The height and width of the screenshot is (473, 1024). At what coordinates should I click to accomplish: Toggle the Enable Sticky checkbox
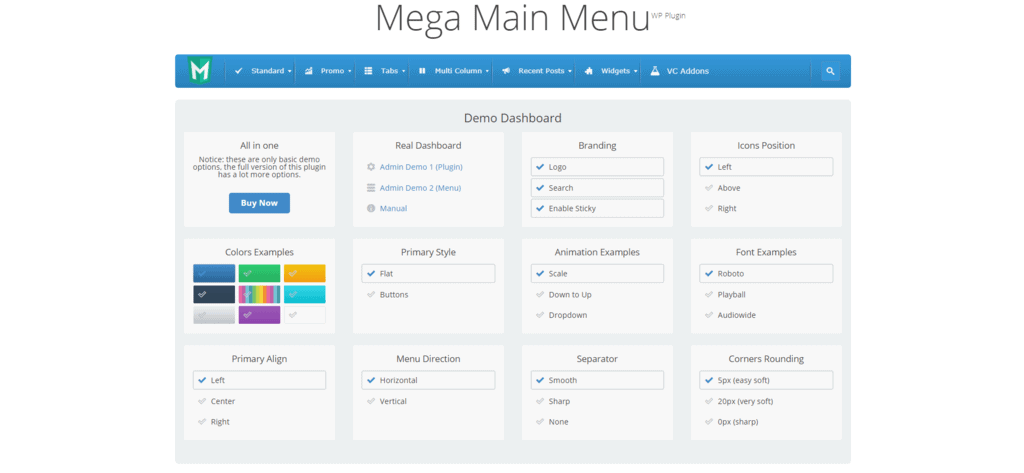[598, 208]
